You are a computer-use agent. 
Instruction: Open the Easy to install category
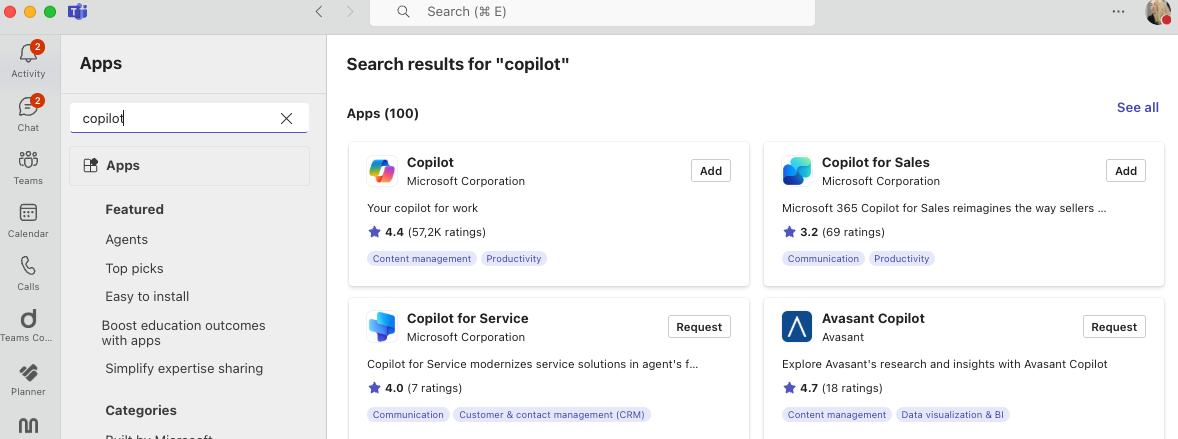[147, 296]
